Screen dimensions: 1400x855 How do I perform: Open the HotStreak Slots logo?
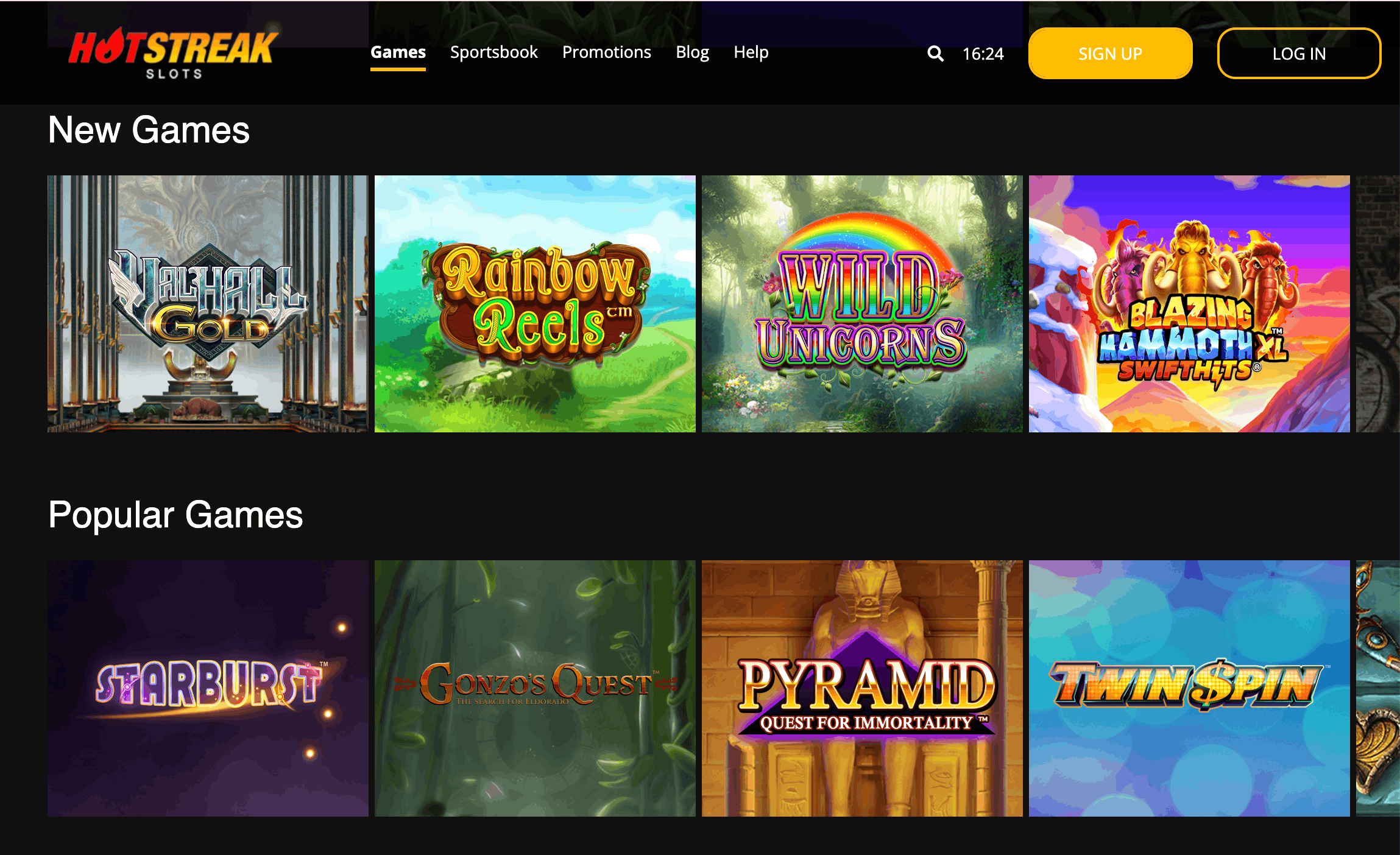[x=173, y=54]
